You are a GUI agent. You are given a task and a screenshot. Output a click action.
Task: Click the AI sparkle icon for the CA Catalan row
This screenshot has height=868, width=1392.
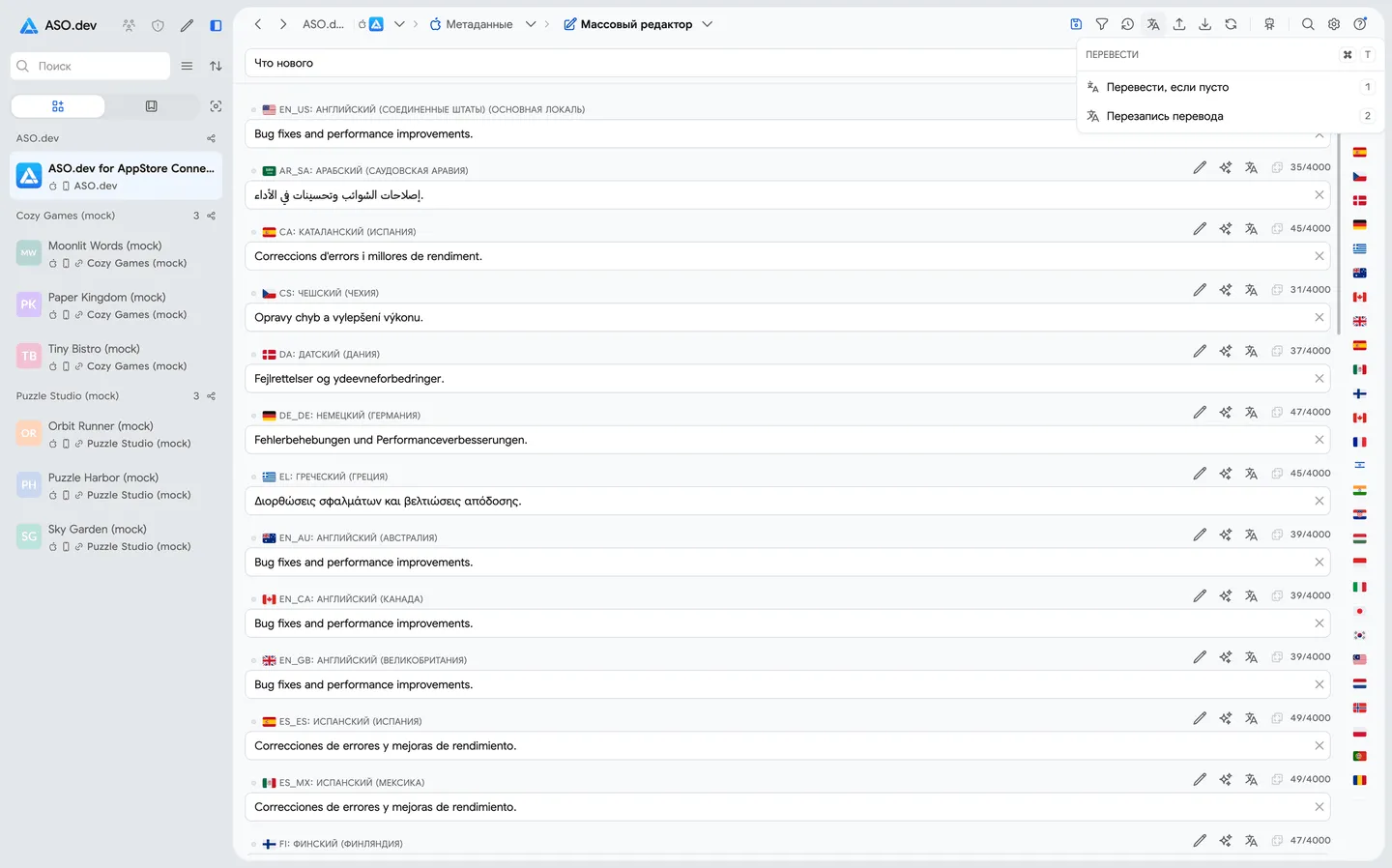(1226, 229)
